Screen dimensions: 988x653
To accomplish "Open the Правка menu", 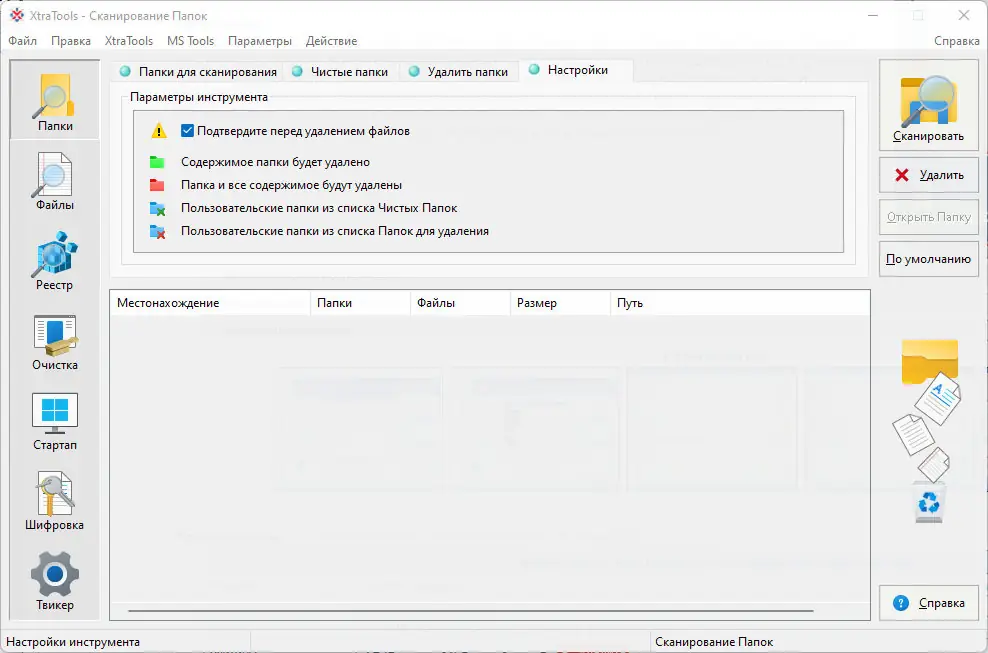I will (x=71, y=41).
